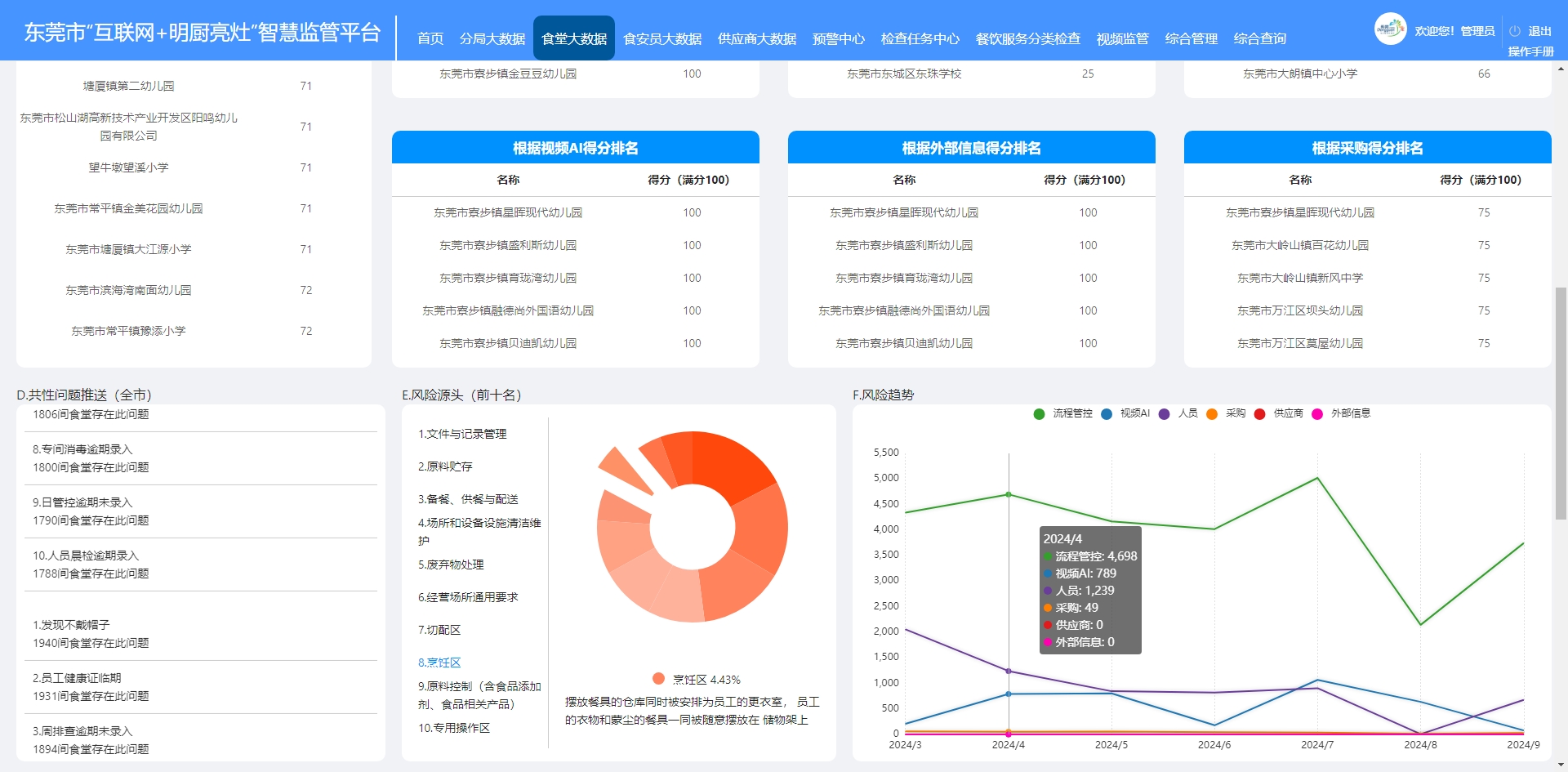Click the 退出 logout link
The width and height of the screenshot is (1568, 772).
click(x=1539, y=31)
